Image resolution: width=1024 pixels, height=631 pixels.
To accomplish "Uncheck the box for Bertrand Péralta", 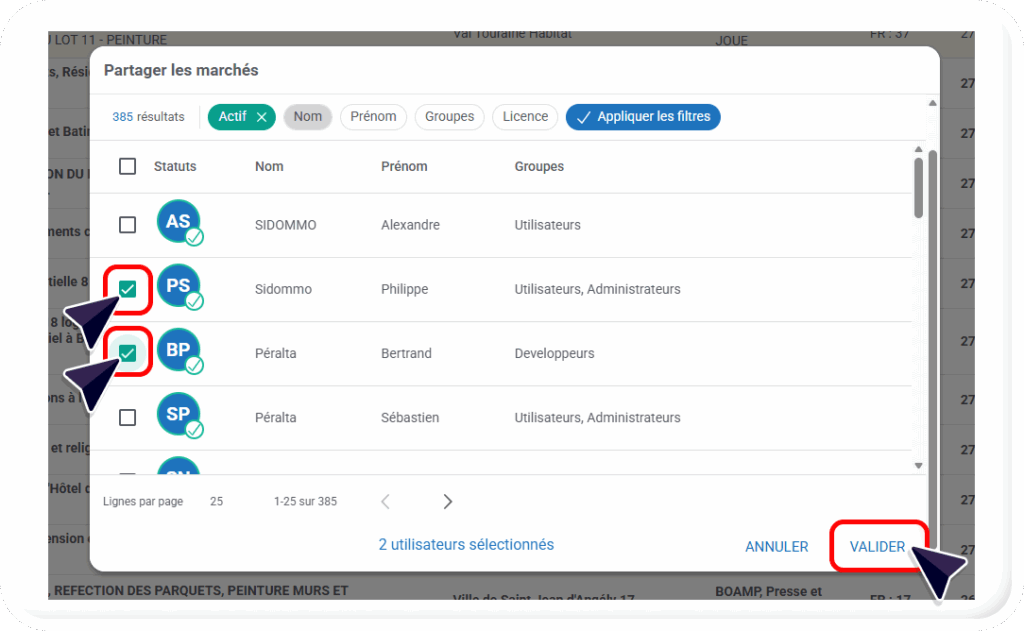I will coord(128,352).
